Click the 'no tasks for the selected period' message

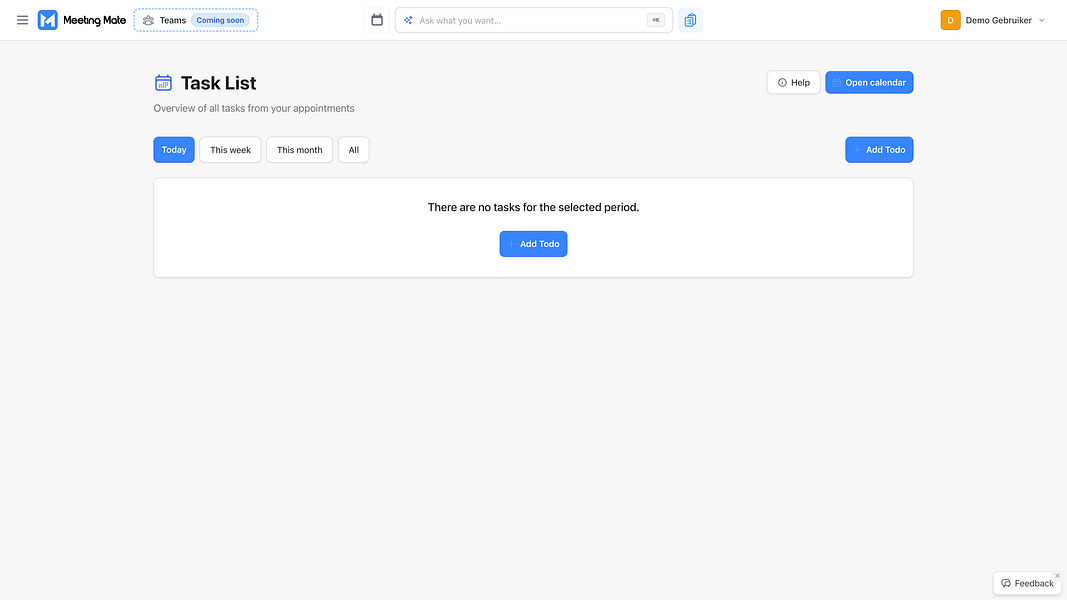coord(534,207)
